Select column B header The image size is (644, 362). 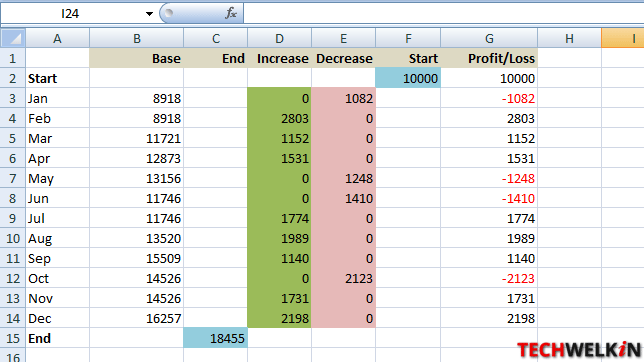[x=136, y=38]
